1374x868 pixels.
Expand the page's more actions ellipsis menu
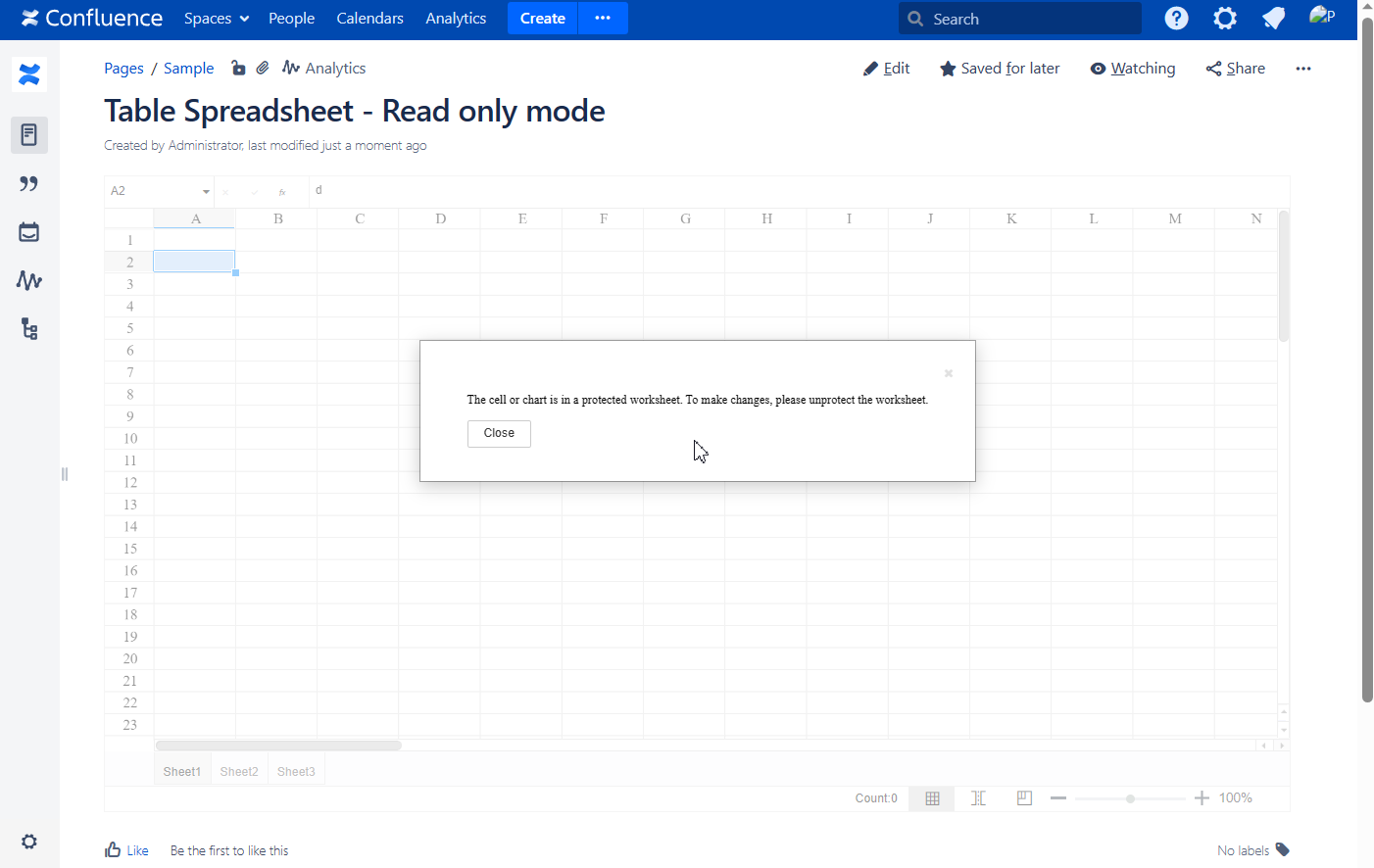click(x=1302, y=69)
